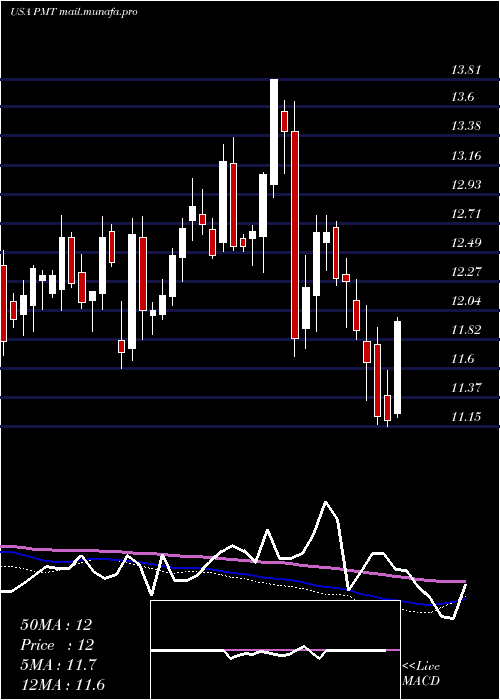Click the 13.38 price label
This screenshot has height=700, width=500.
466,126
